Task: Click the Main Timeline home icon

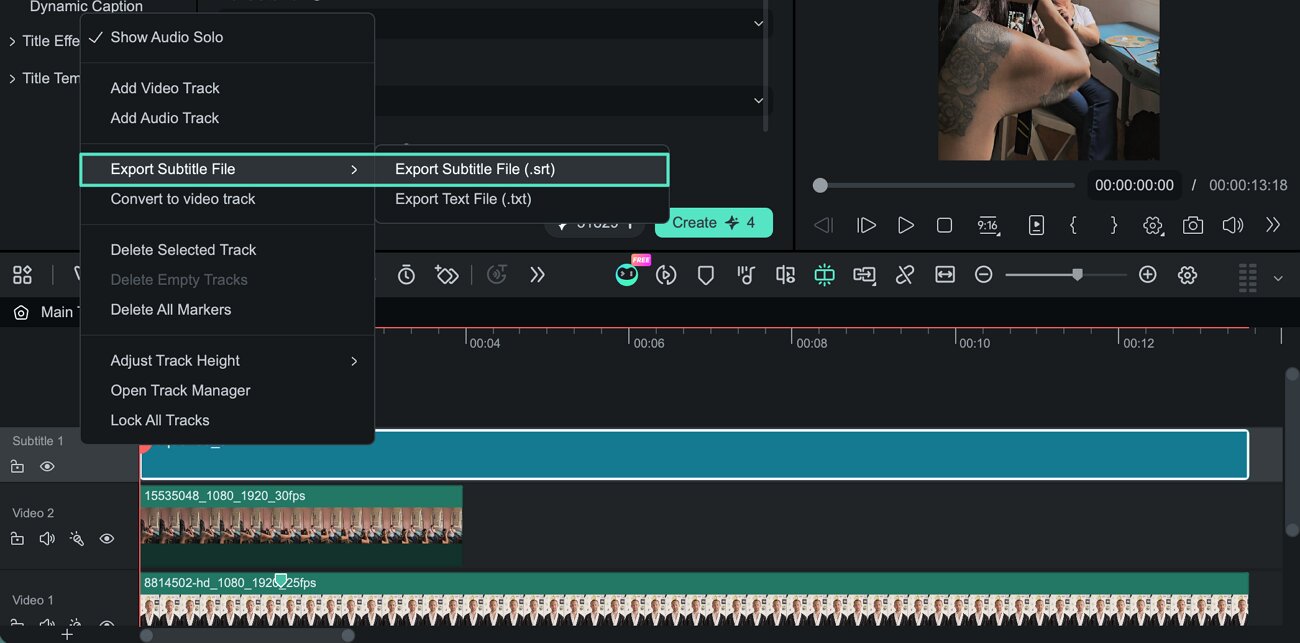Action: click(x=21, y=312)
